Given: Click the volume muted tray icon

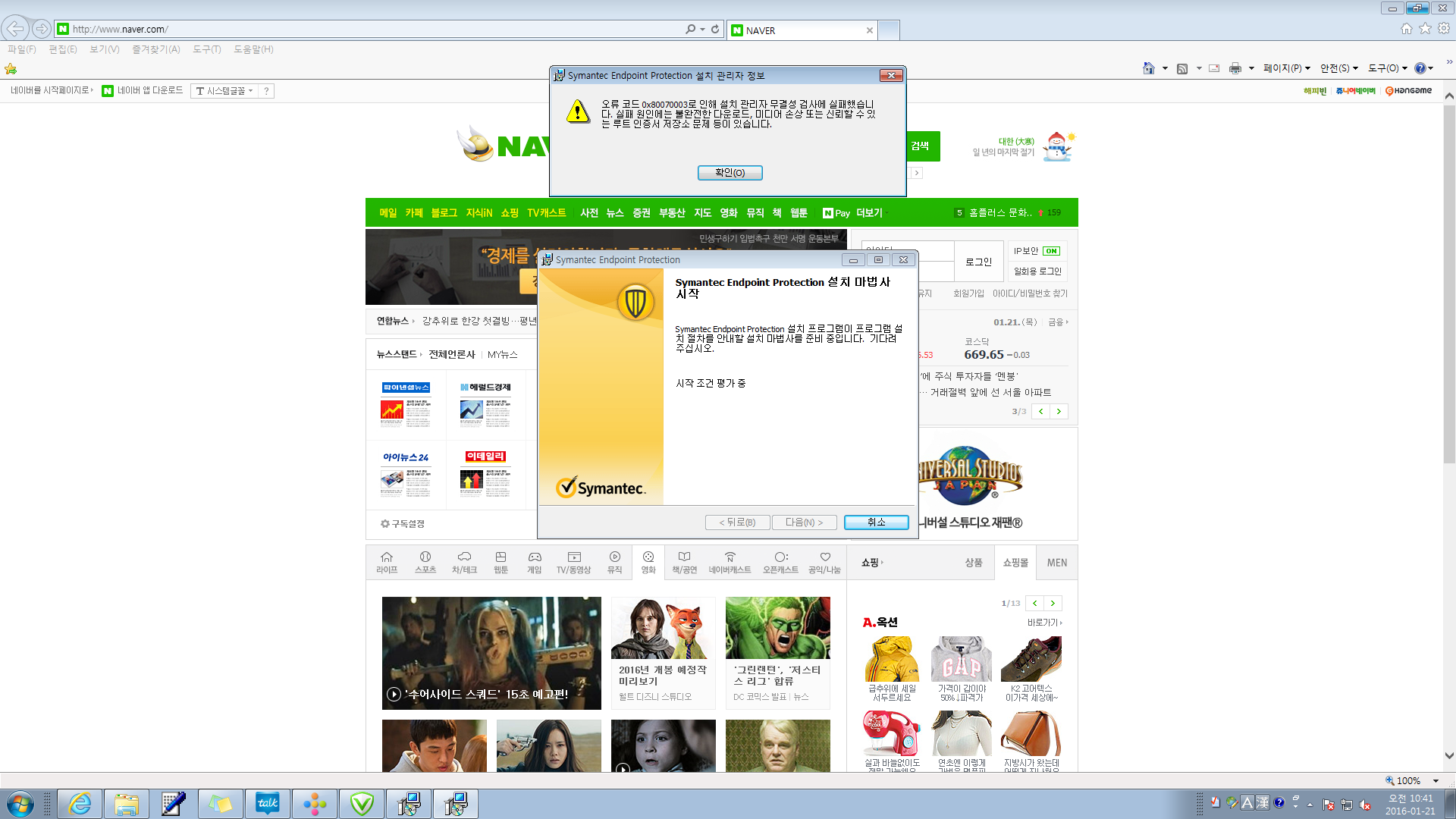Looking at the screenshot, I should tap(1365, 804).
